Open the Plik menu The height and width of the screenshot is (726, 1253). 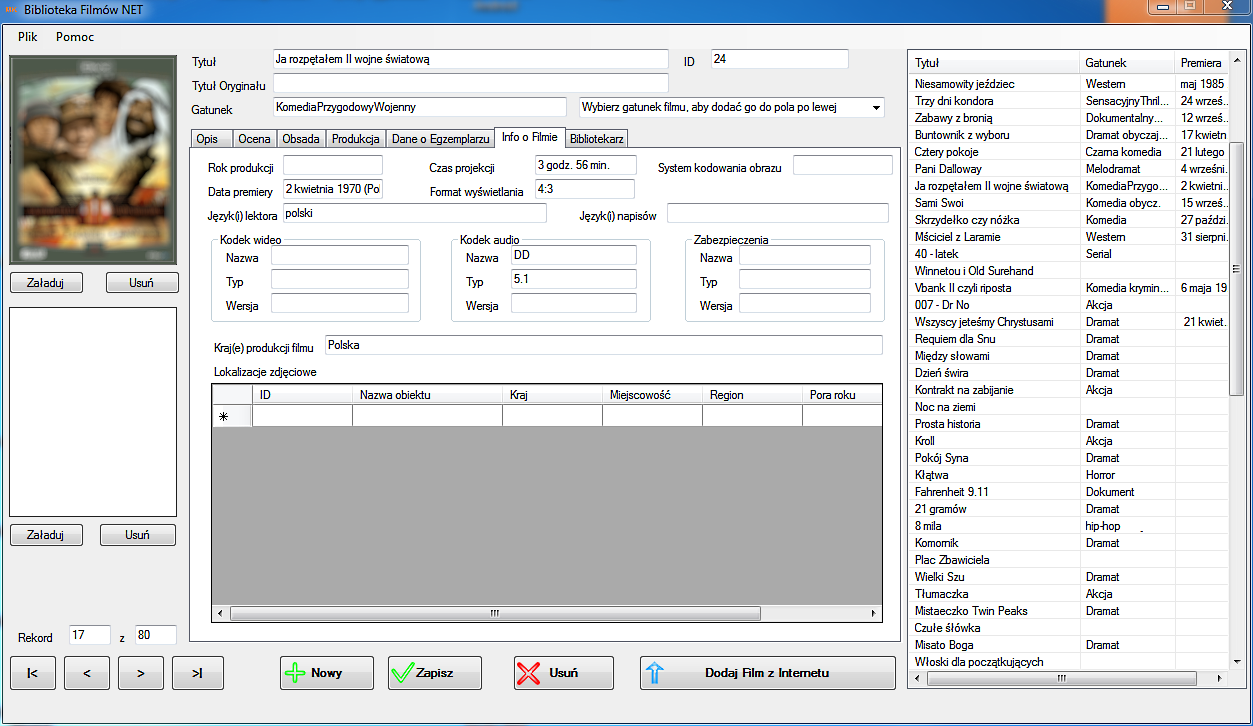[x=28, y=37]
